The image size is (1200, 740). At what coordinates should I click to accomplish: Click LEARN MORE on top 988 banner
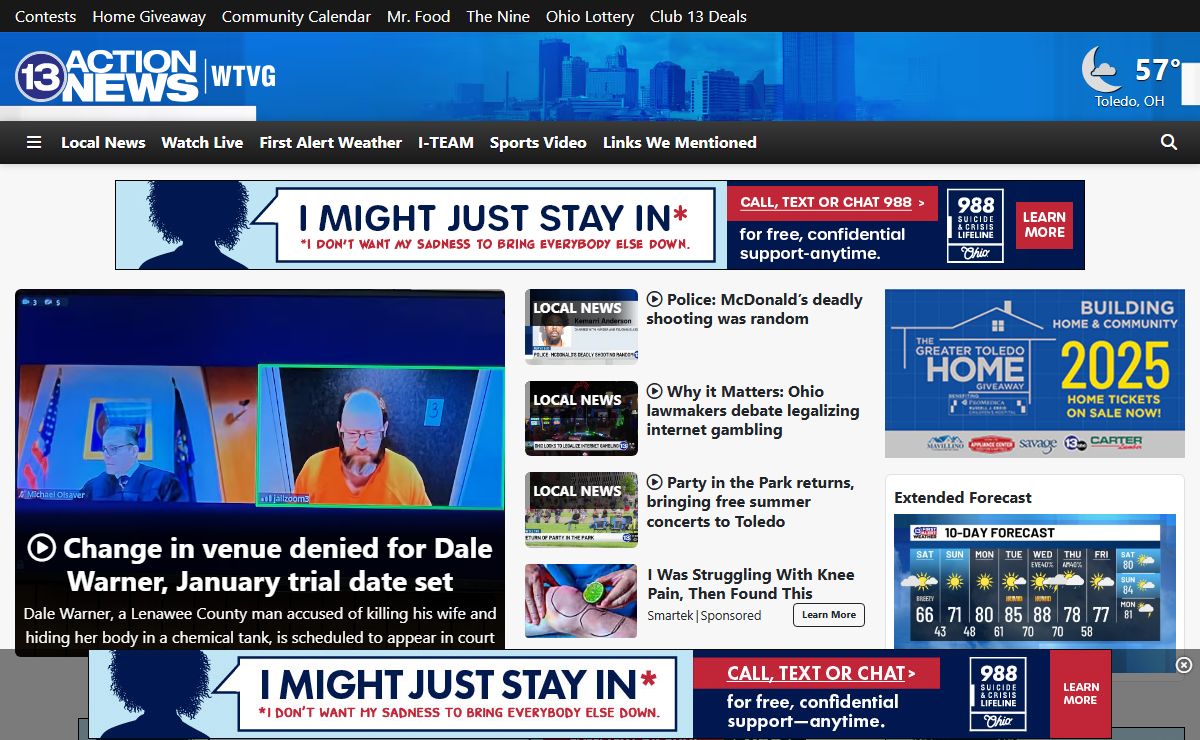(1044, 225)
